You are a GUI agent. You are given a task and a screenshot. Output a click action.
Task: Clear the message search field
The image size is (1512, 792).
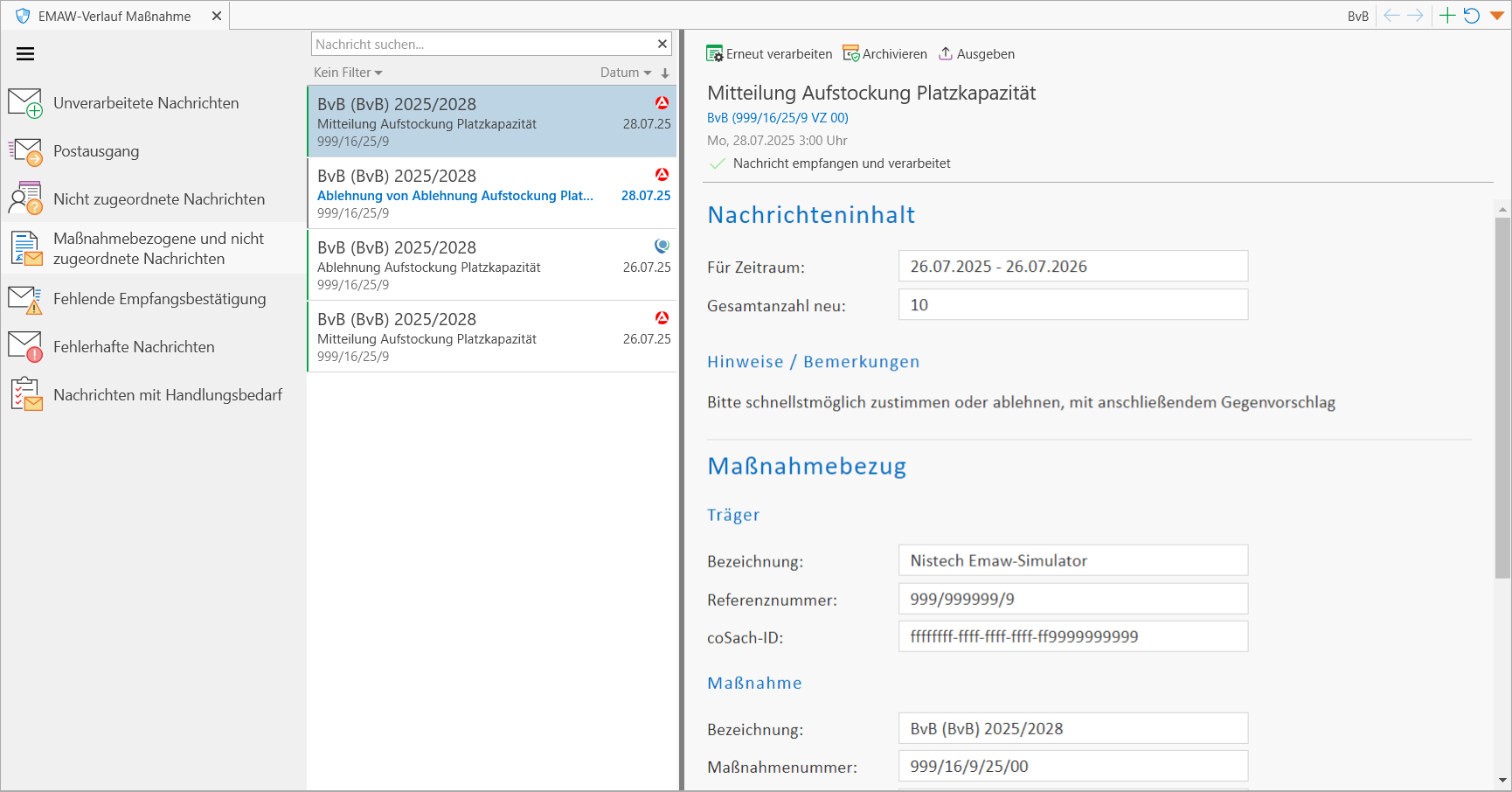pos(662,44)
